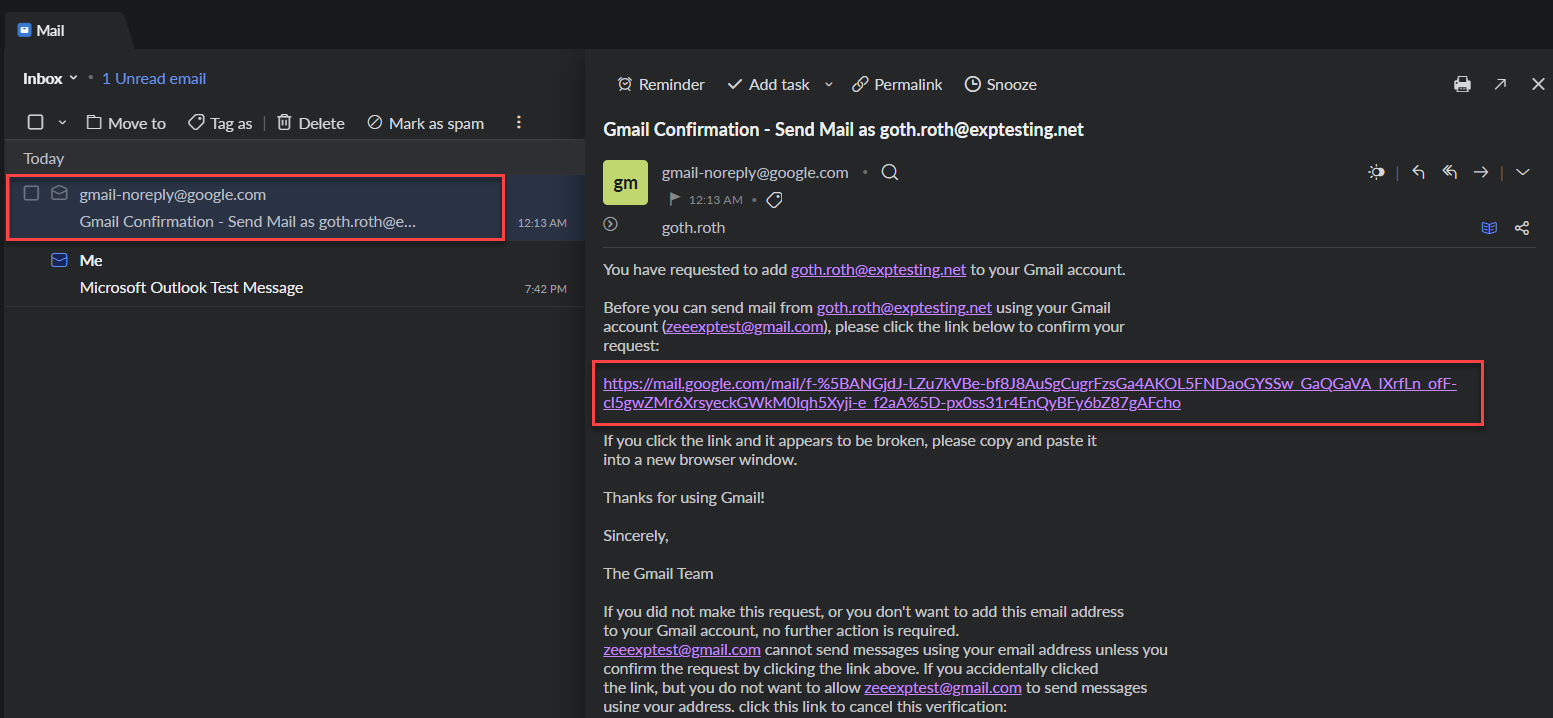Open email in new window icon
Viewport: 1553px width, 718px height.
1500,85
